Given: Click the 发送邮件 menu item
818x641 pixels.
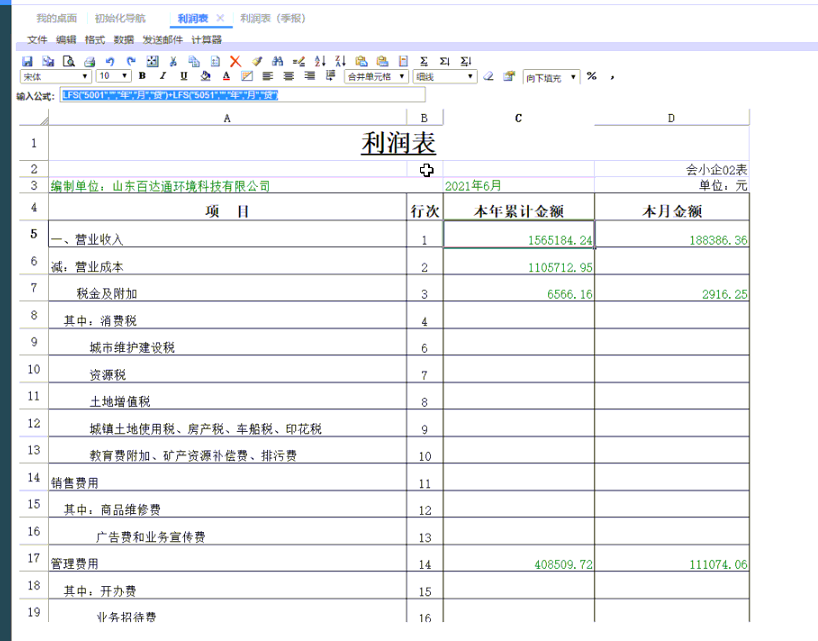Looking at the screenshot, I should point(163,40).
